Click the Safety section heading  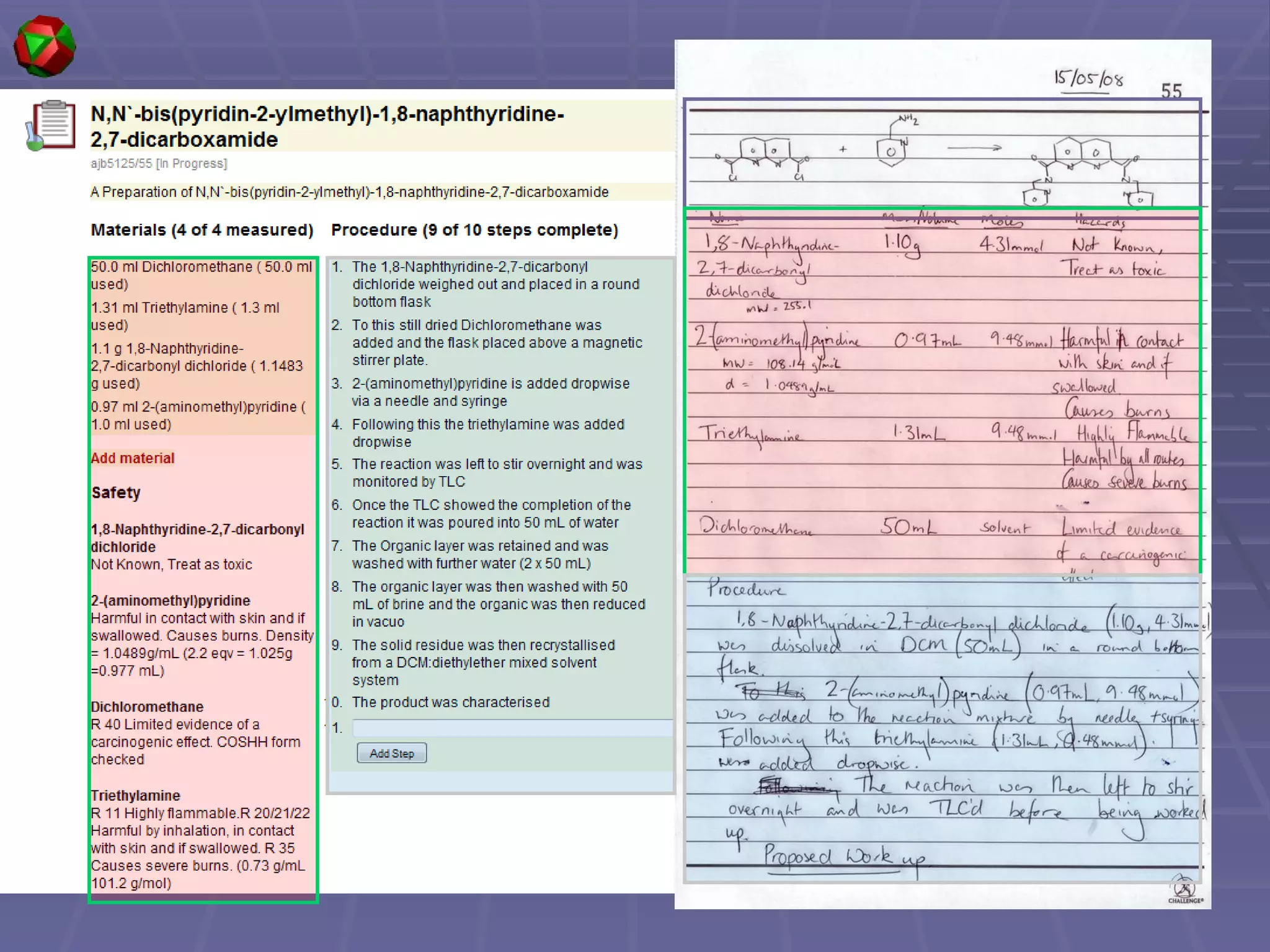(116, 493)
